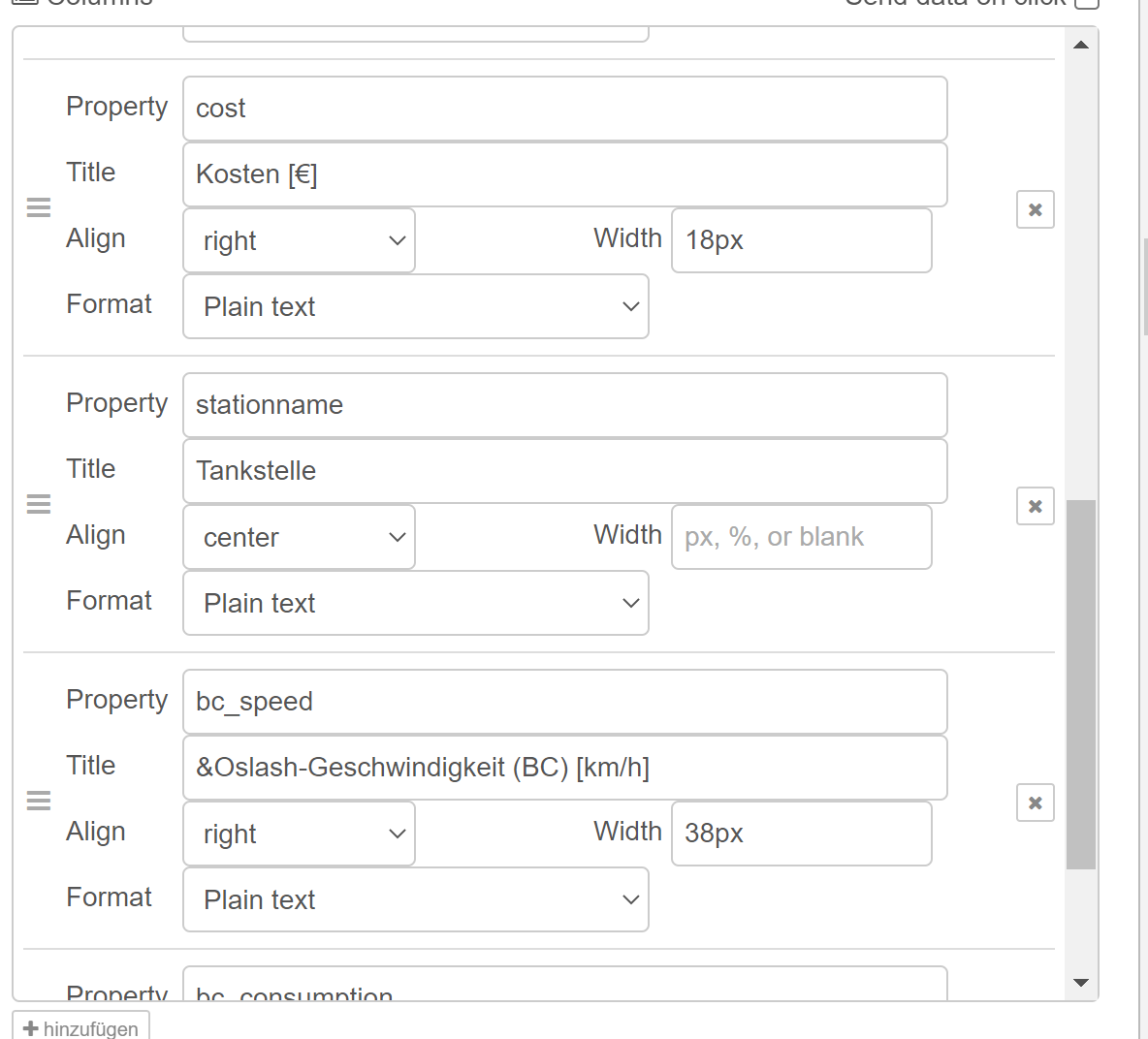
Task: Open Format dropdown for stationname column
Action: point(415,603)
